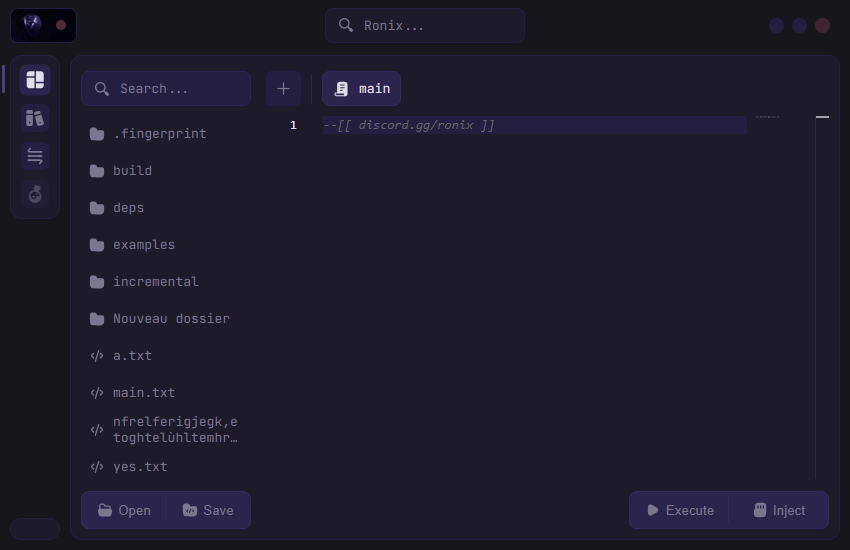
Task: Click the Inject button
Action: pos(779,510)
